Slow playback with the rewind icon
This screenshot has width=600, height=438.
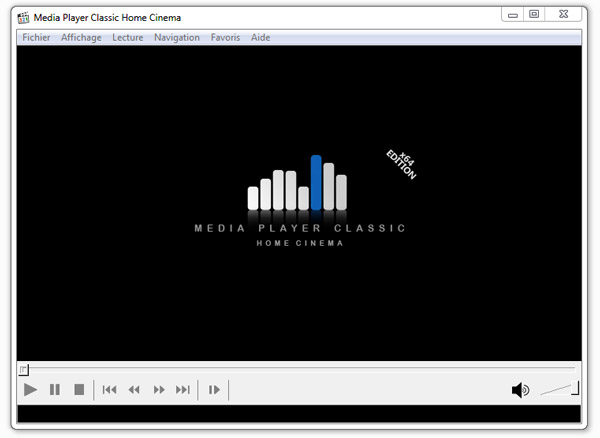click(x=134, y=390)
